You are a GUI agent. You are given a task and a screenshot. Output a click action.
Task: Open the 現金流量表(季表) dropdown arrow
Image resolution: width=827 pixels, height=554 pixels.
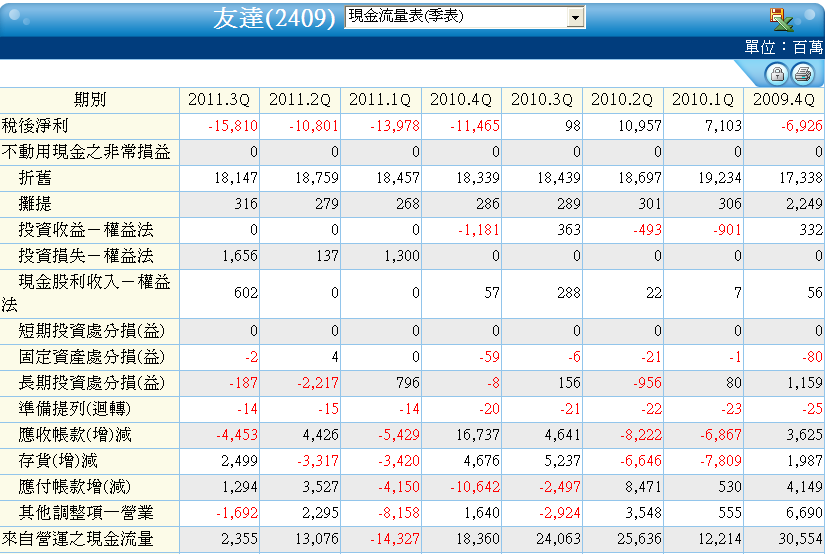point(575,17)
